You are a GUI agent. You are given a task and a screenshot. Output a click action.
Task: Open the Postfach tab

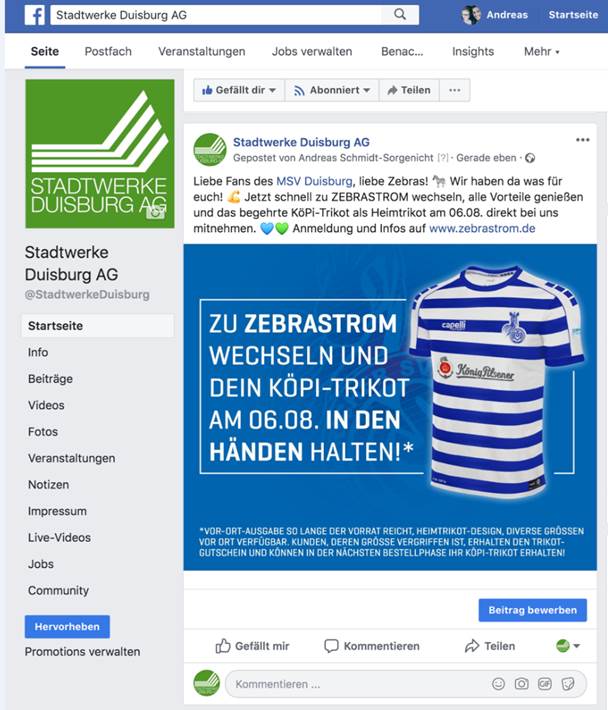pos(108,52)
